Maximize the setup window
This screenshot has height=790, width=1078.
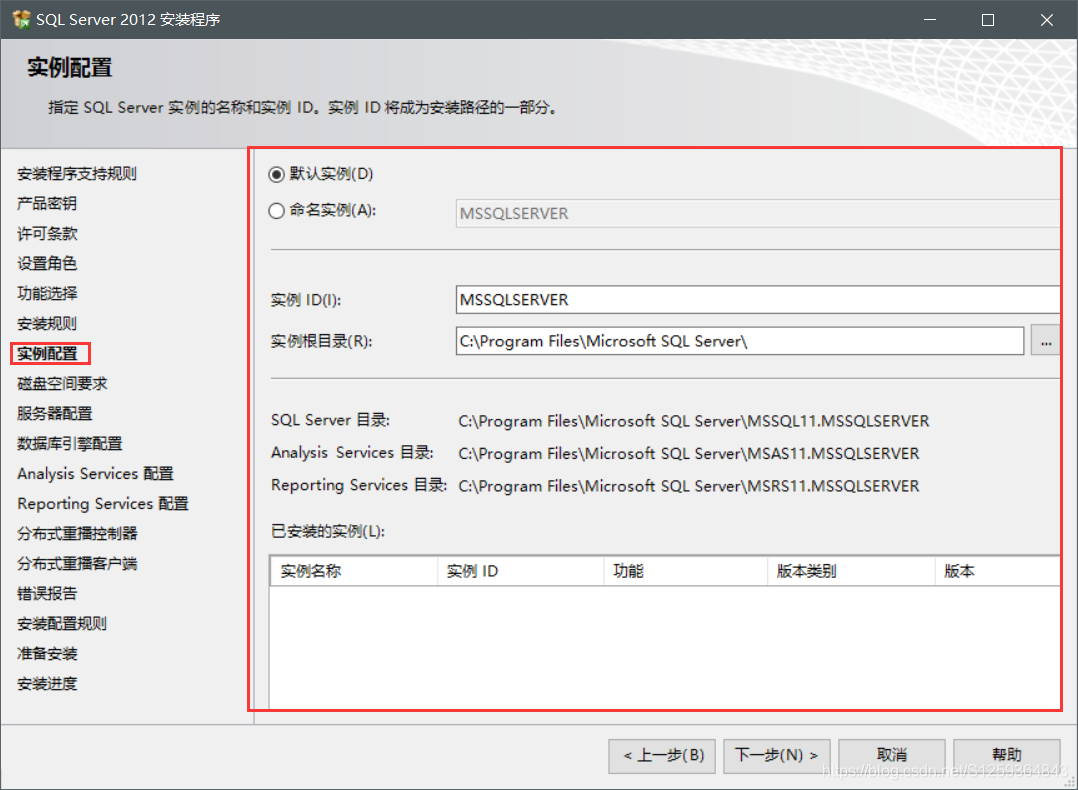[988, 19]
